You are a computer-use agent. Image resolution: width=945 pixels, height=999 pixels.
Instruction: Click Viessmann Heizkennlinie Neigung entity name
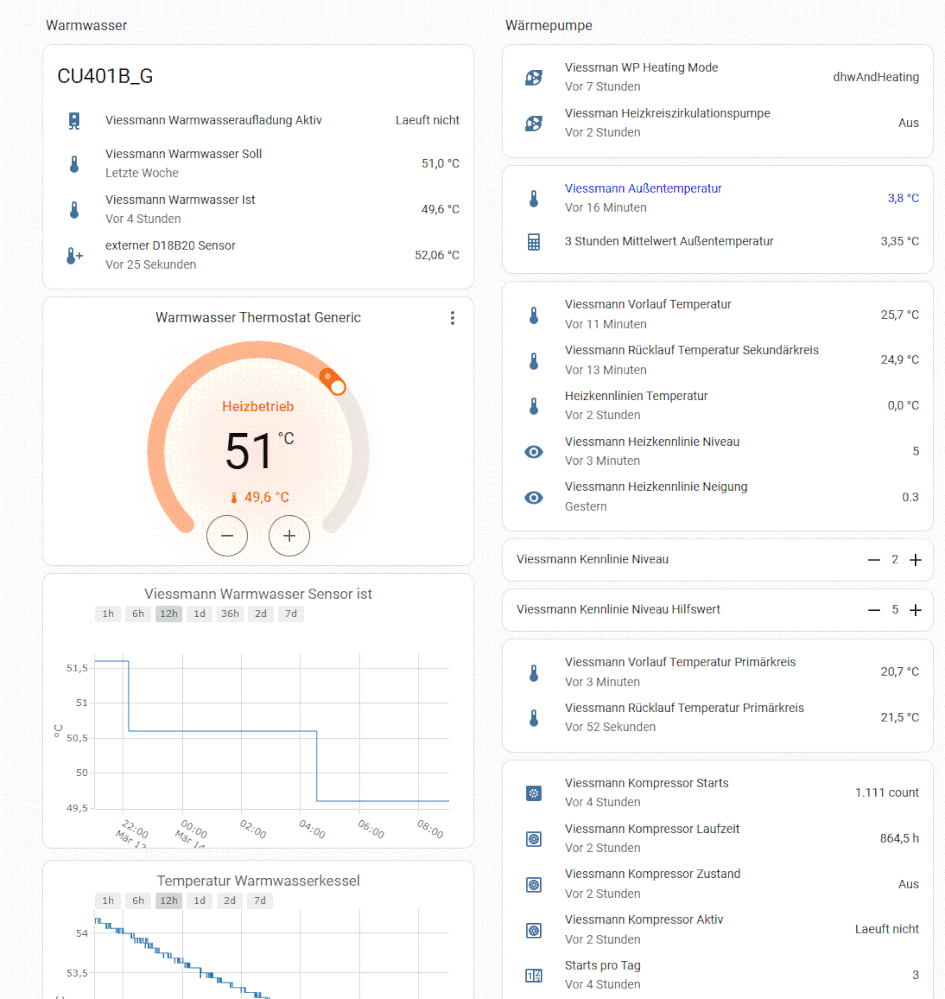[656, 487]
